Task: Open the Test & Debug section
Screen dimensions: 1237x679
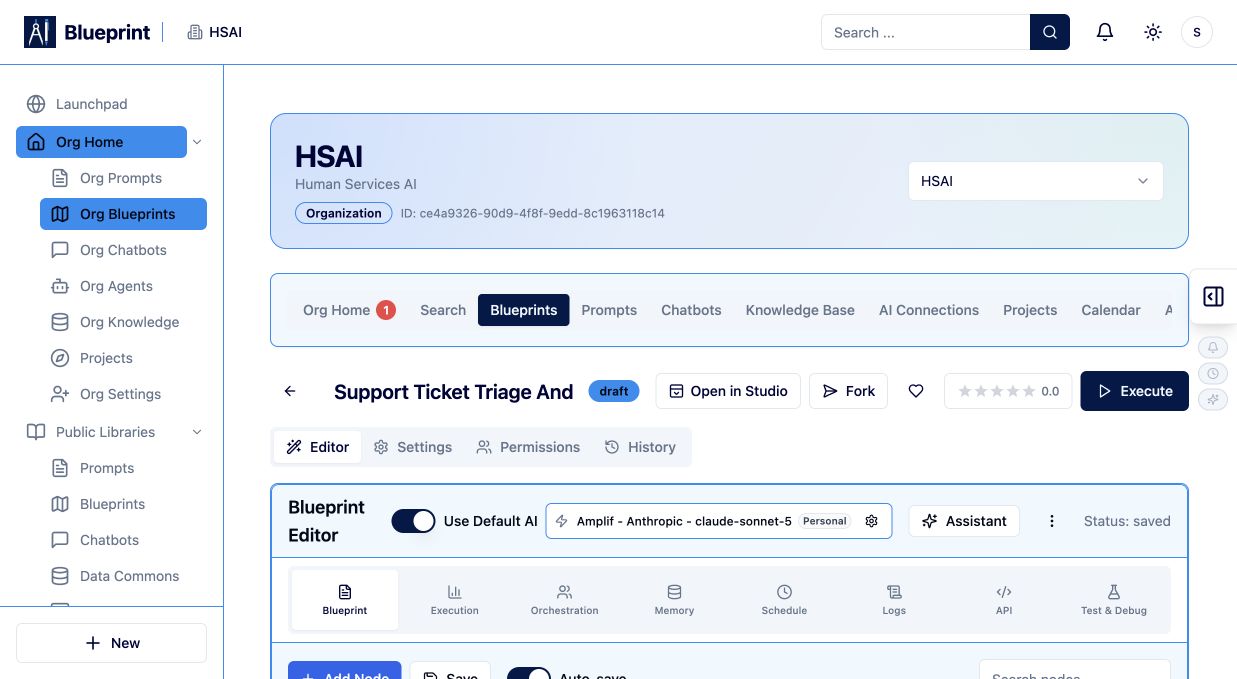Action: tap(1114, 600)
